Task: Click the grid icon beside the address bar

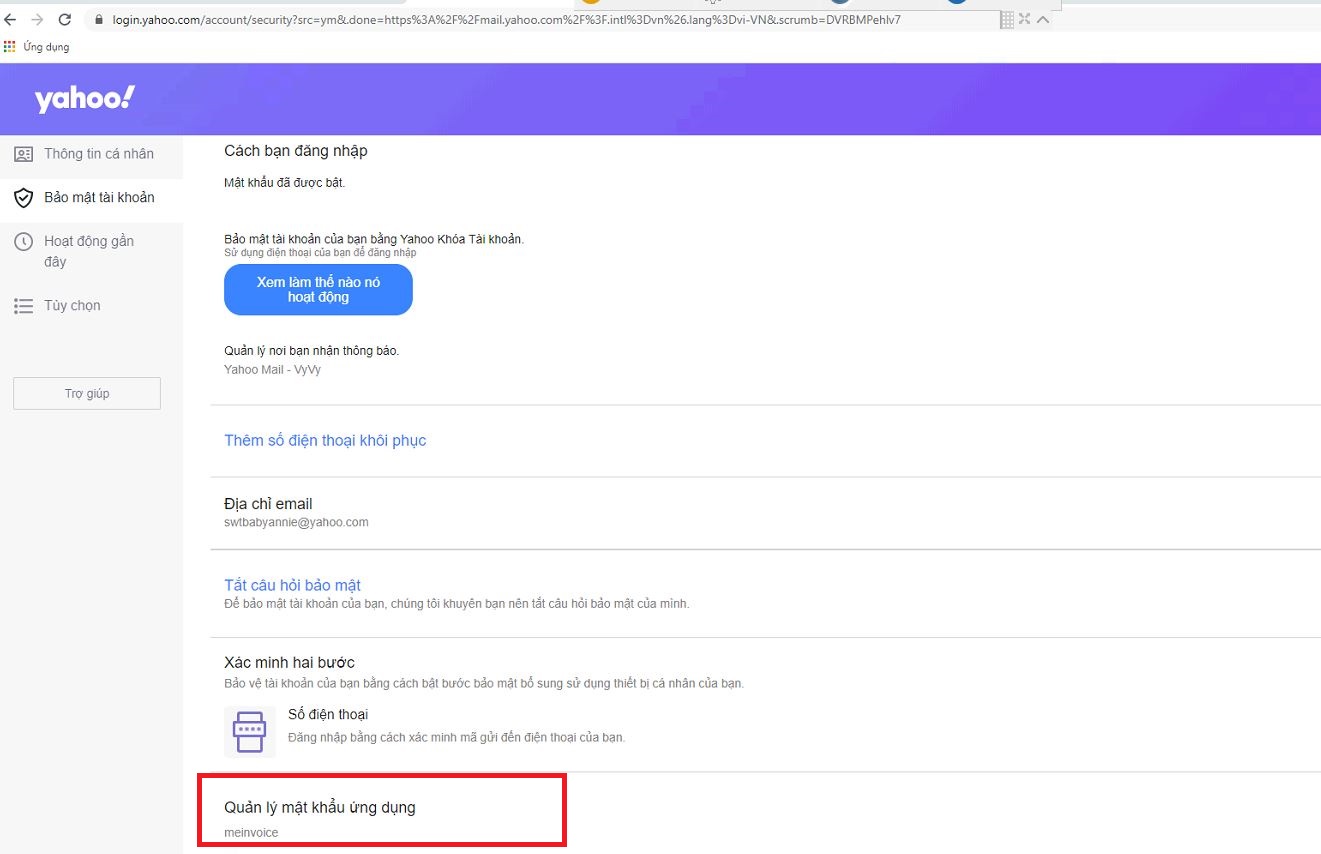Action: [1007, 19]
